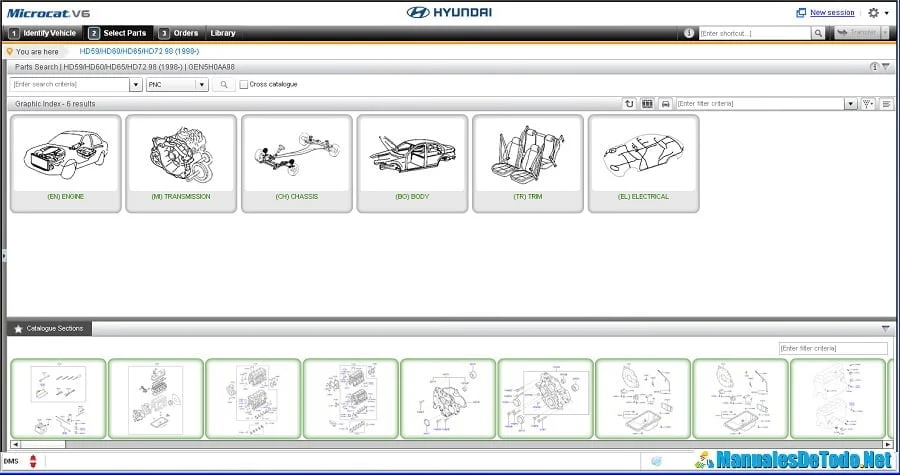Click the Catalogue Sections filter criteria field
The height and width of the screenshot is (475, 900).
(833, 348)
